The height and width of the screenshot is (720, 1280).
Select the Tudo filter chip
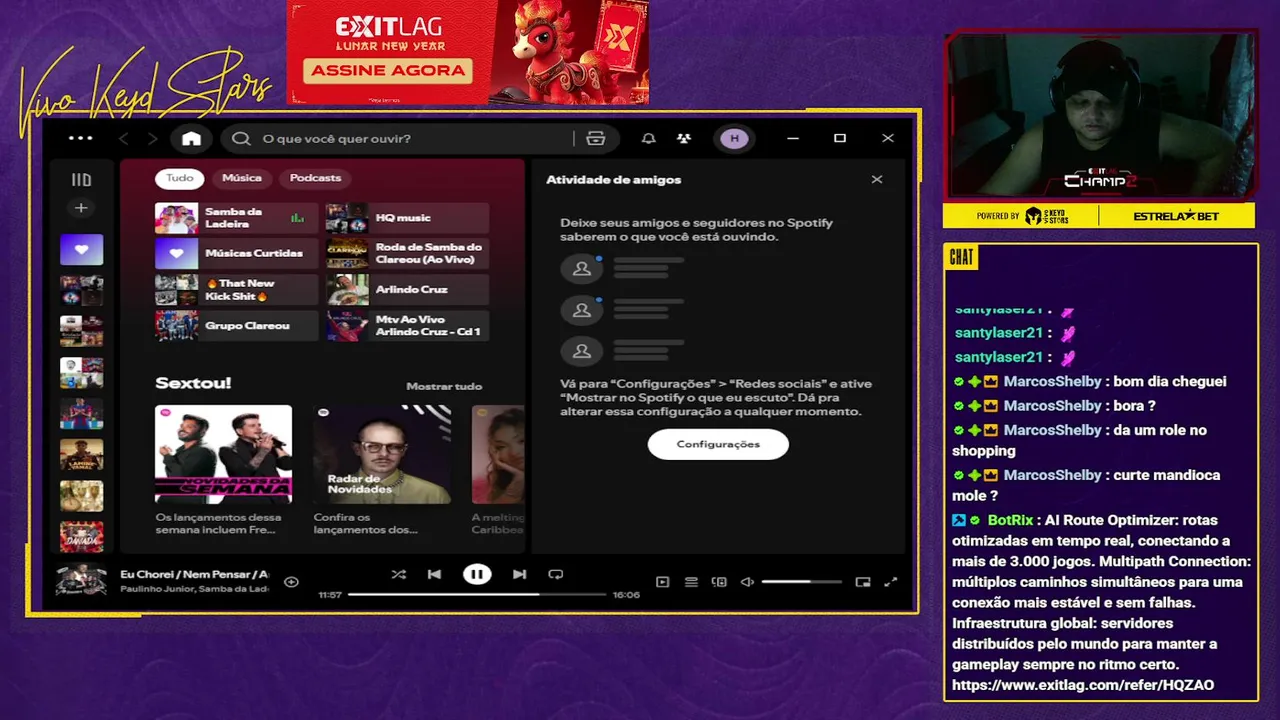(180, 178)
